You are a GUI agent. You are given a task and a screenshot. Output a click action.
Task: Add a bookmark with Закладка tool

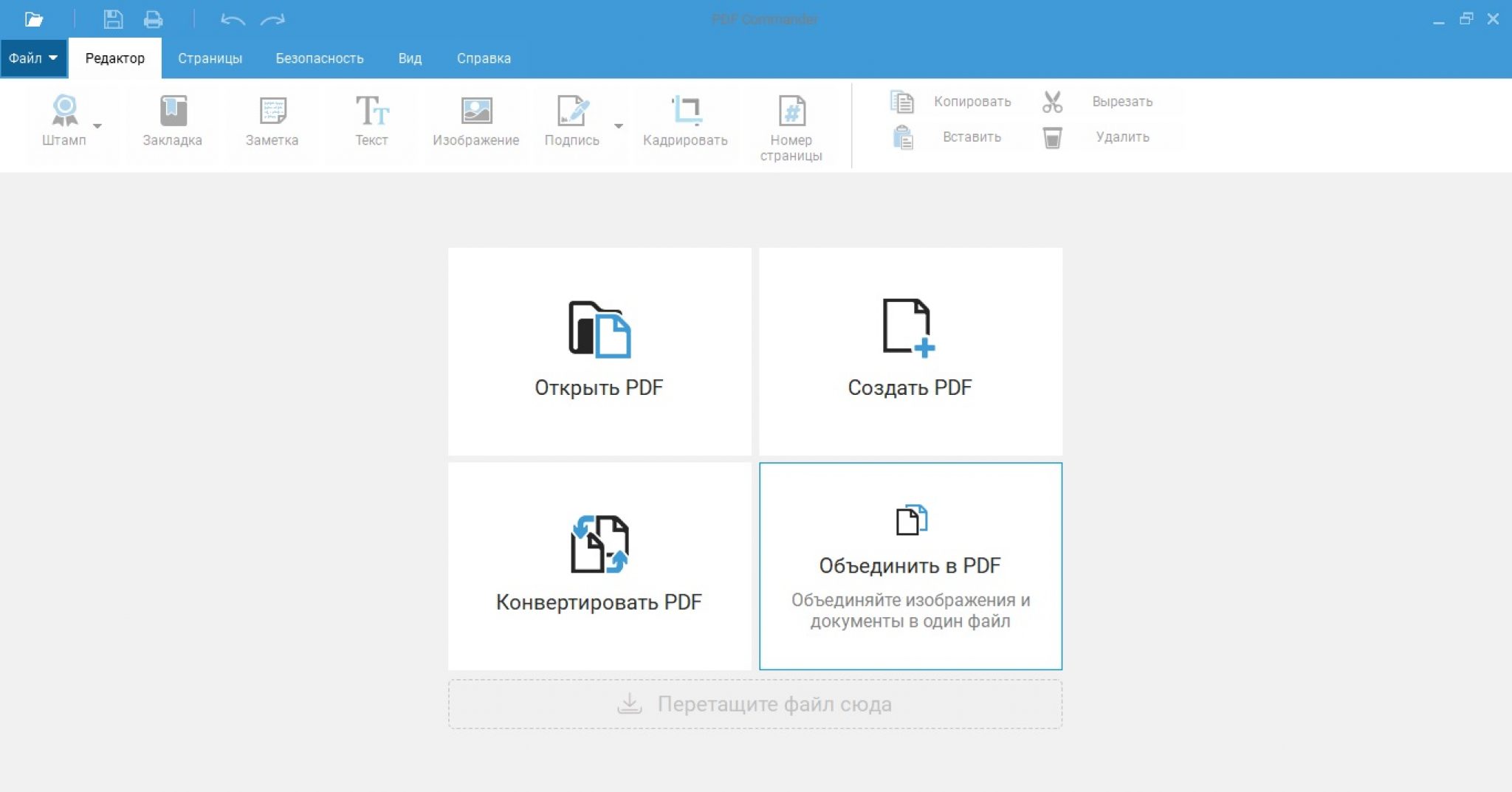pyautogui.click(x=172, y=121)
